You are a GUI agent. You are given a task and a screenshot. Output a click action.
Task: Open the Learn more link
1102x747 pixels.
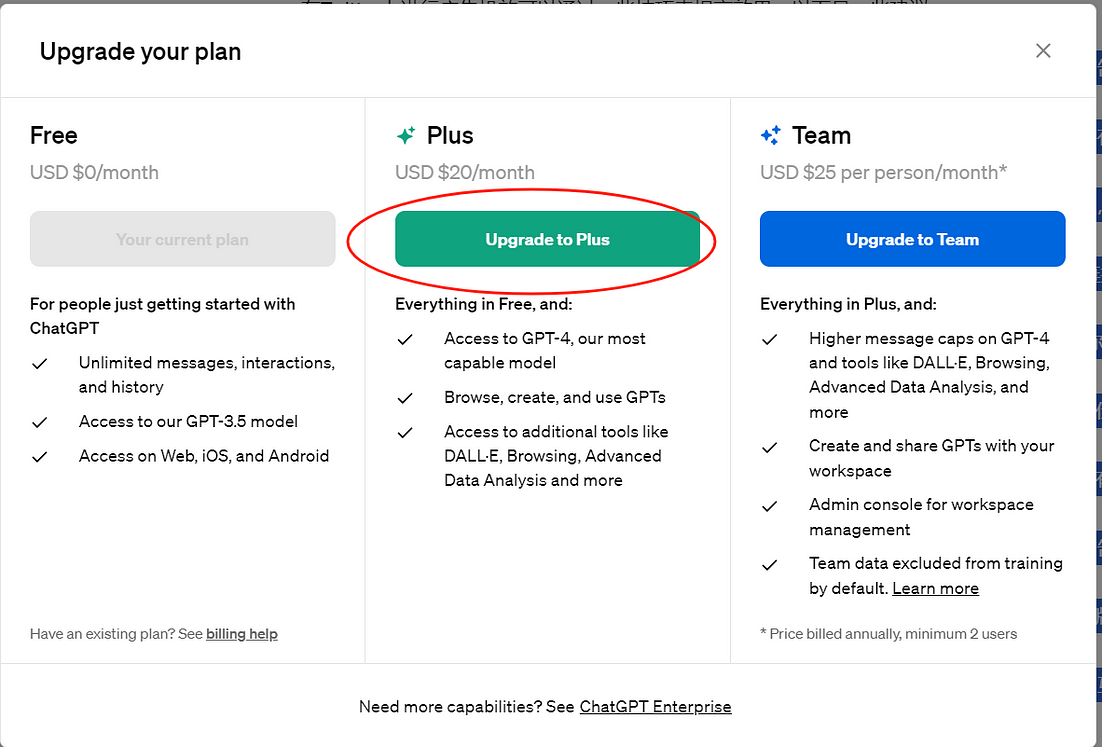[935, 588]
